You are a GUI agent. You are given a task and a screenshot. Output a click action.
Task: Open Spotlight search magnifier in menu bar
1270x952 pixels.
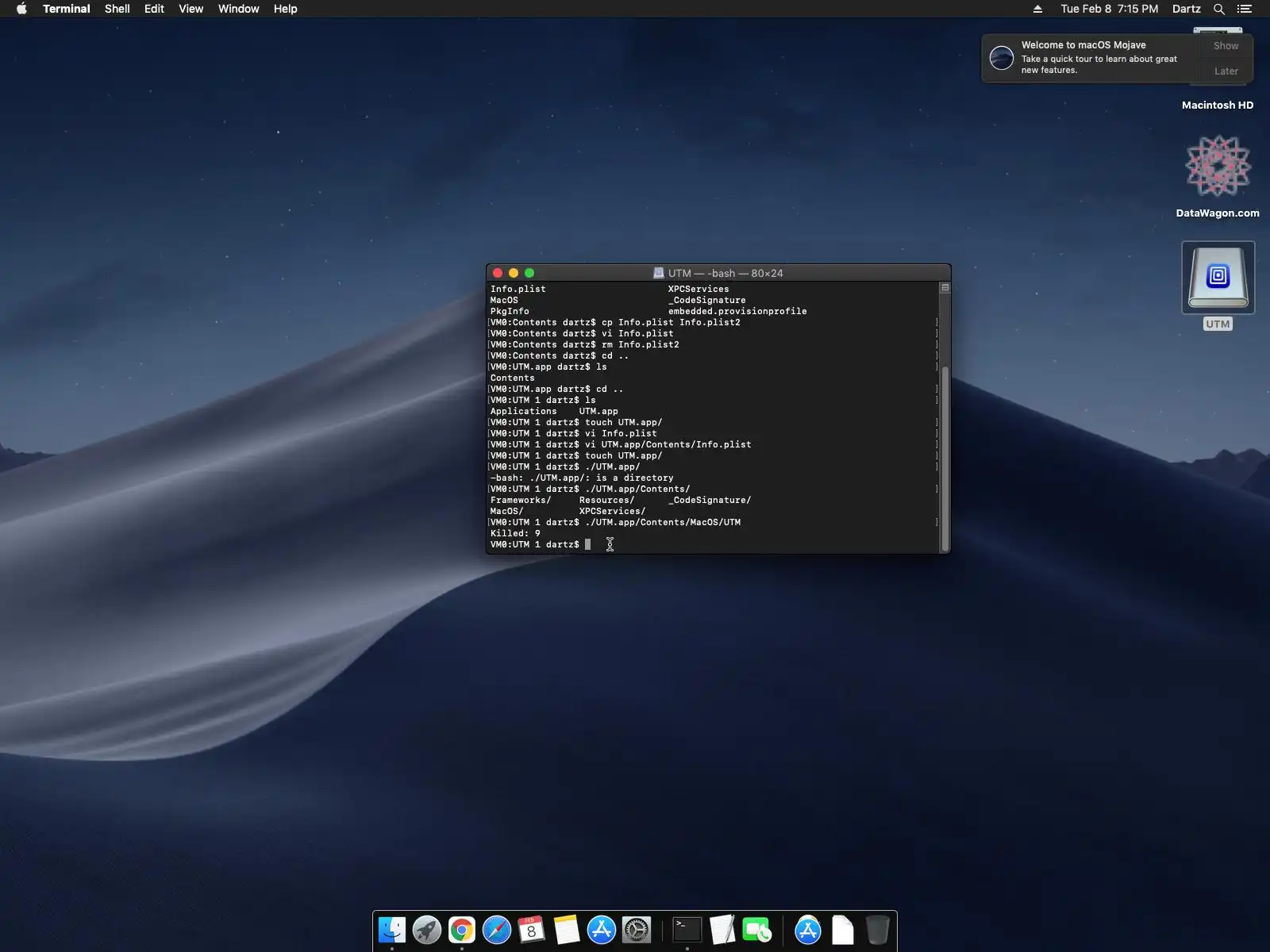point(1219,9)
